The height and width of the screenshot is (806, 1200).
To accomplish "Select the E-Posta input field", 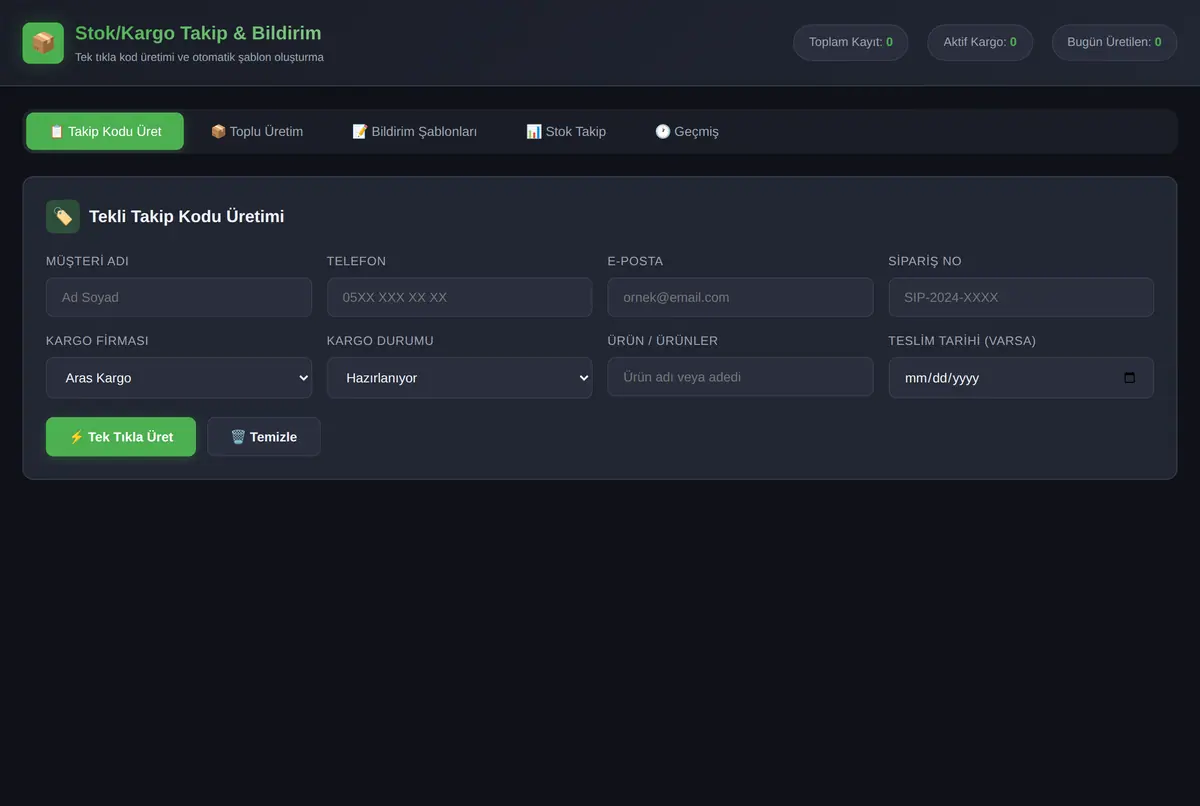I will click(x=741, y=297).
